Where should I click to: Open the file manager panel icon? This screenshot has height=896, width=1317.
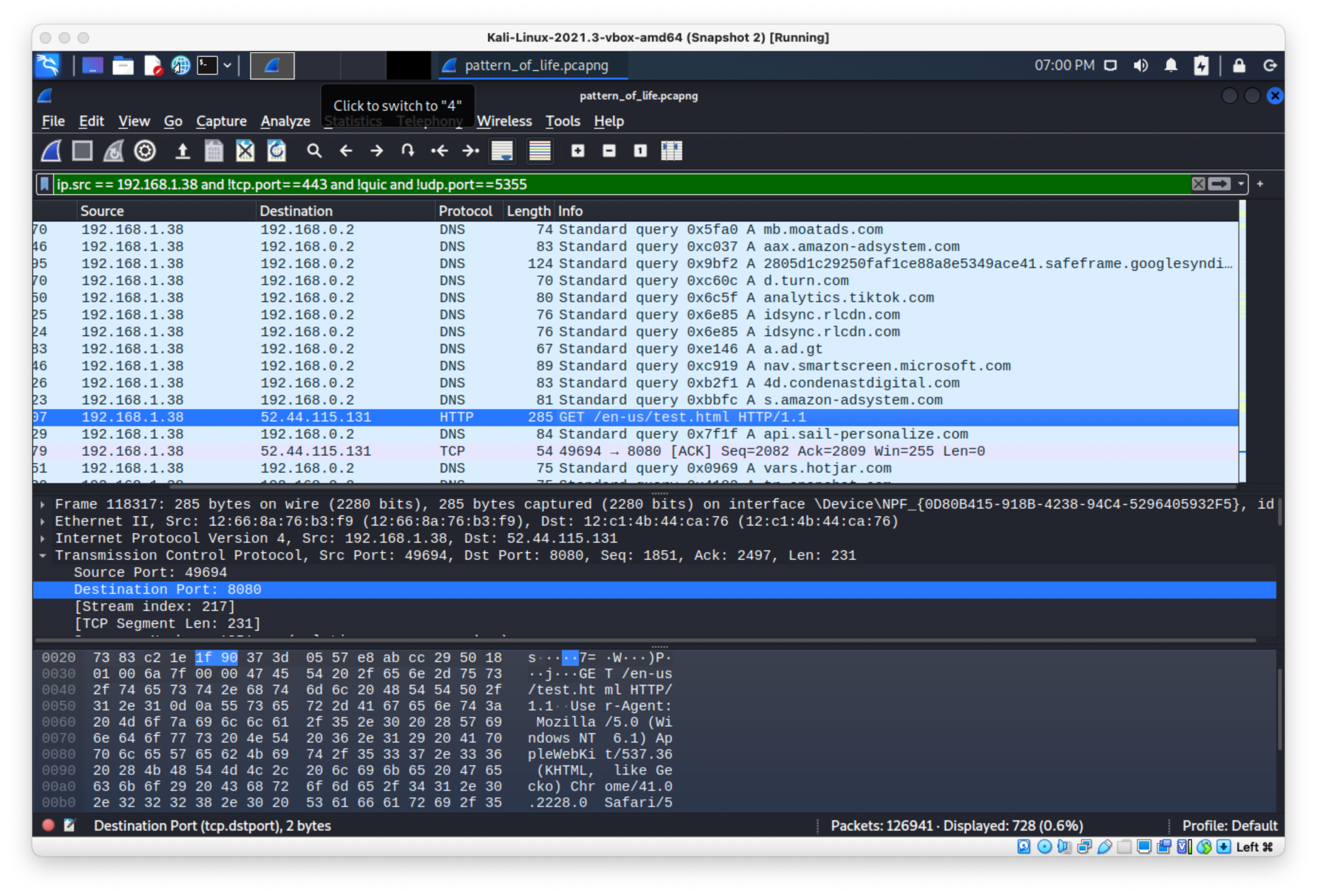click(x=122, y=65)
